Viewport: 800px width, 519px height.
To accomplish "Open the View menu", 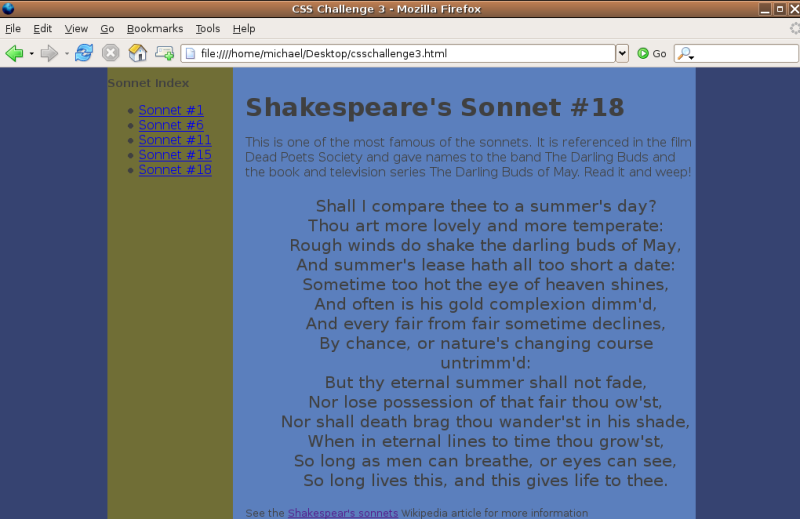I will coord(76,29).
